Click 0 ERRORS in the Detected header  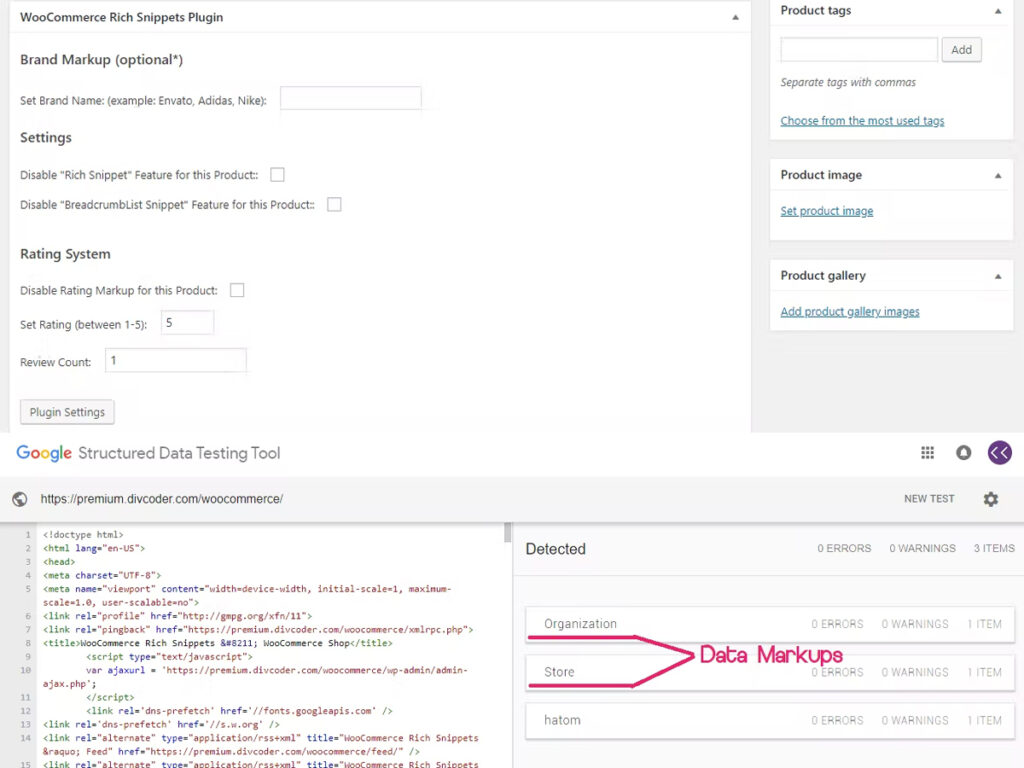point(844,549)
